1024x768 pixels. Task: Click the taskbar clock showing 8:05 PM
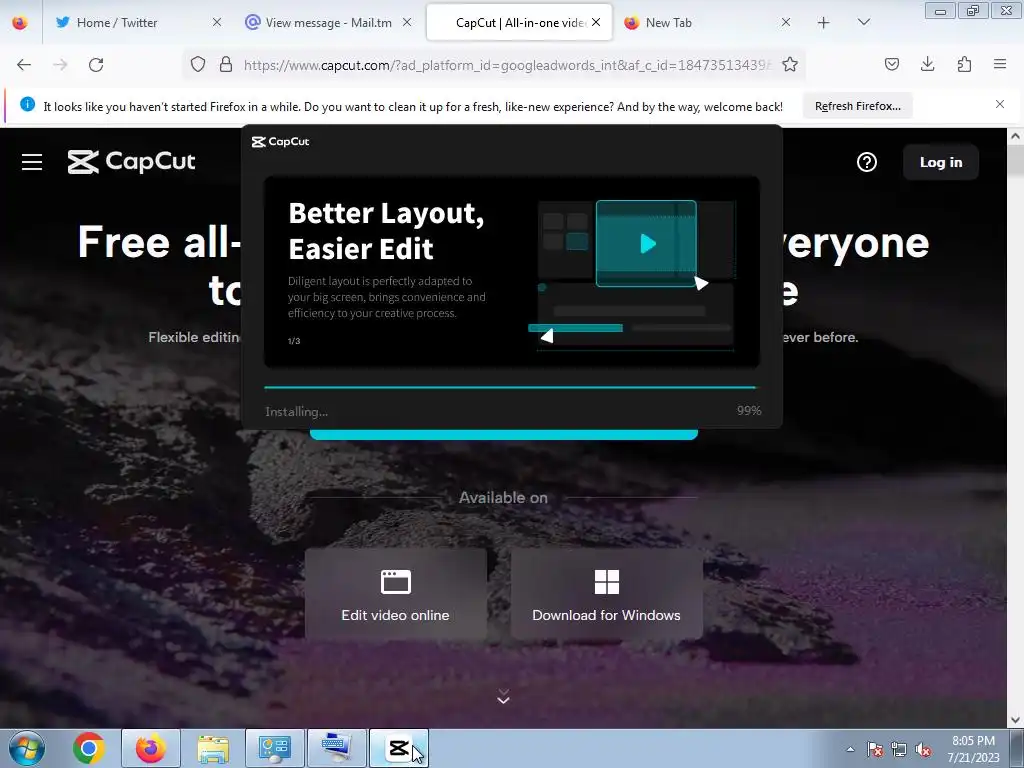(973, 749)
